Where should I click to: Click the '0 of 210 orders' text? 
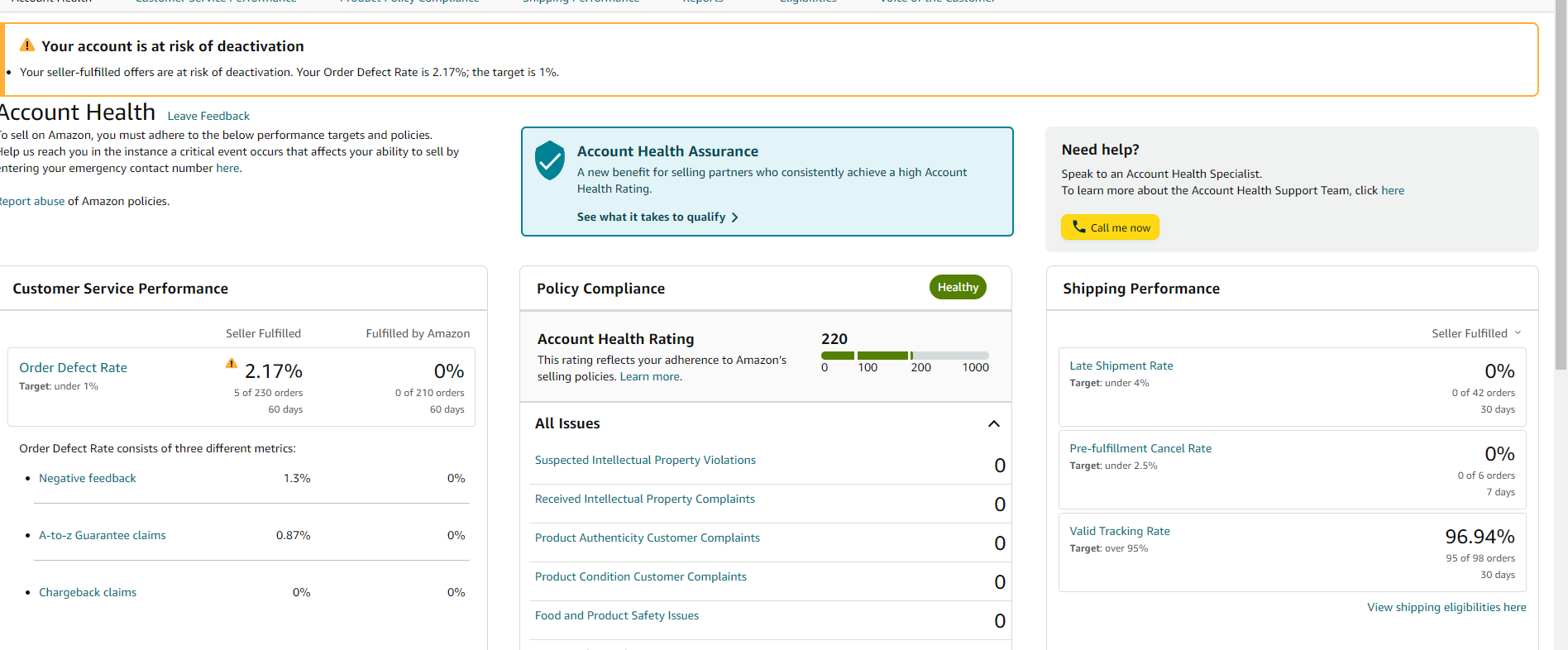click(430, 393)
